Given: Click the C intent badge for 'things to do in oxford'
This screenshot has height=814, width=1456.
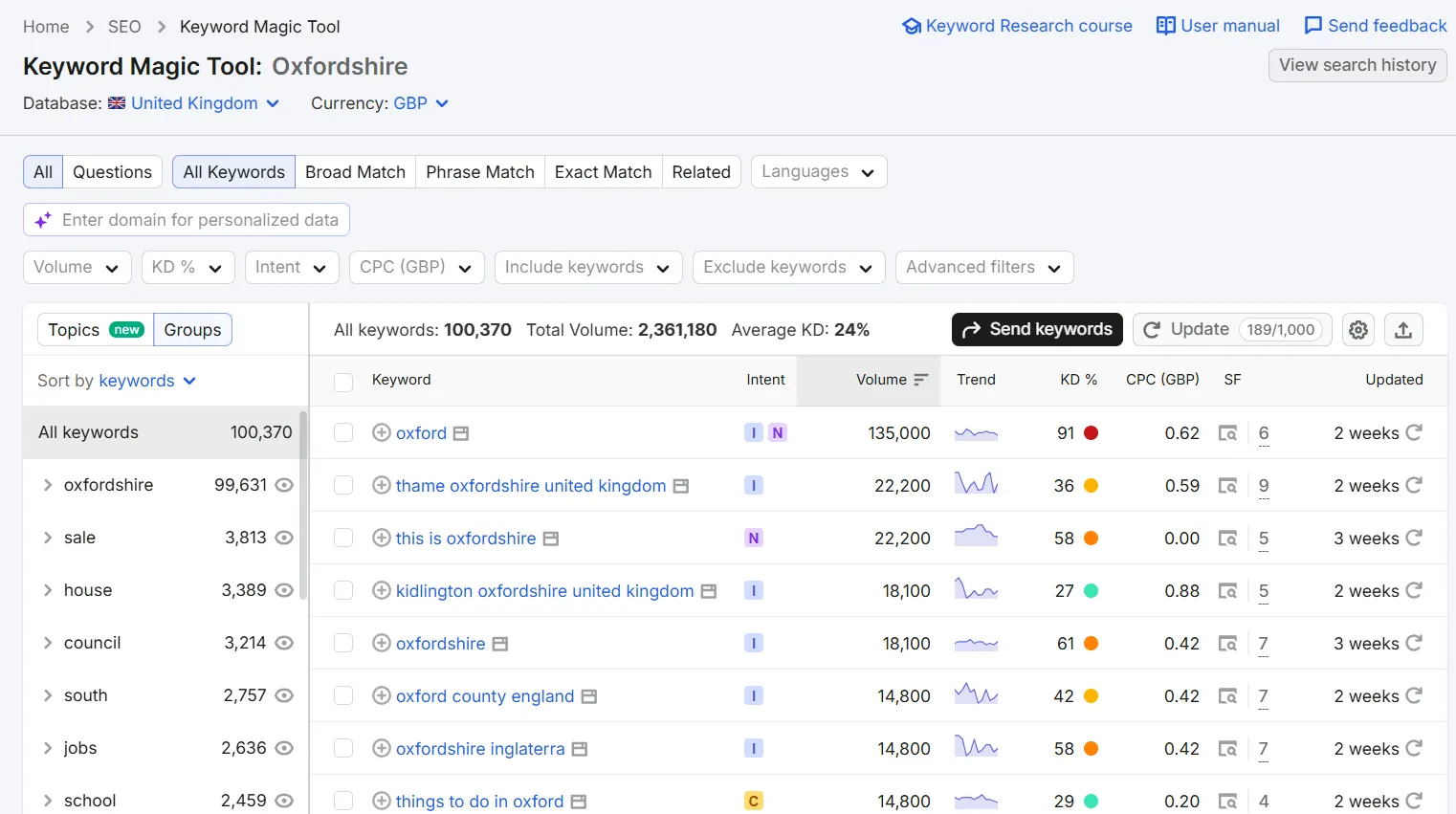Looking at the screenshot, I should (754, 802).
